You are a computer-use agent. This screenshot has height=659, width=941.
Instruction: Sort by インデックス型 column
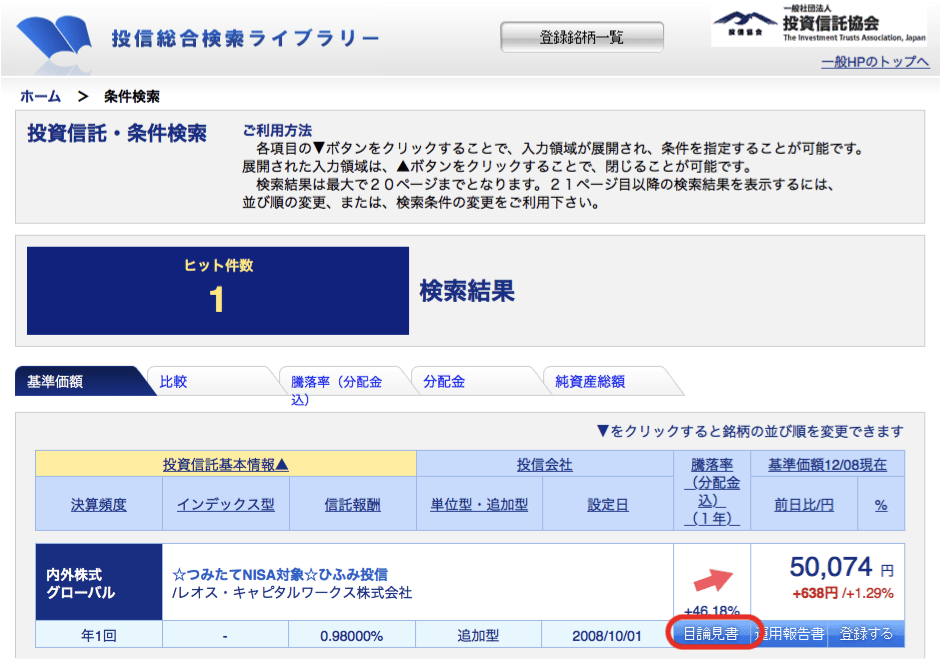(x=225, y=505)
